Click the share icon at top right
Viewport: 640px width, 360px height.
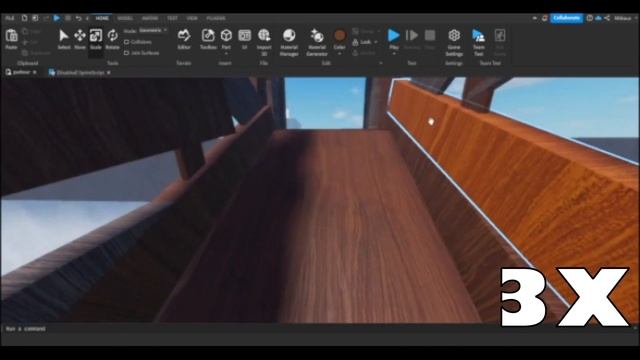click(x=607, y=18)
